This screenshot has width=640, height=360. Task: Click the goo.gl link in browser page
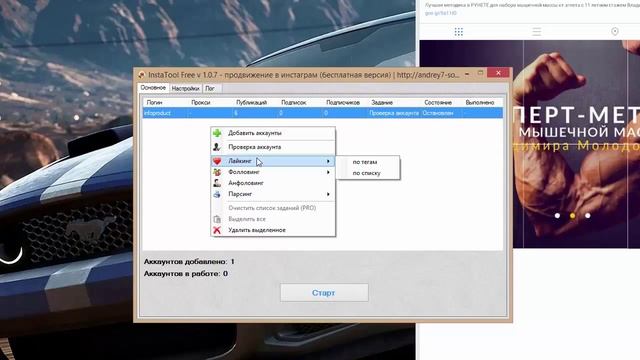click(x=440, y=13)
